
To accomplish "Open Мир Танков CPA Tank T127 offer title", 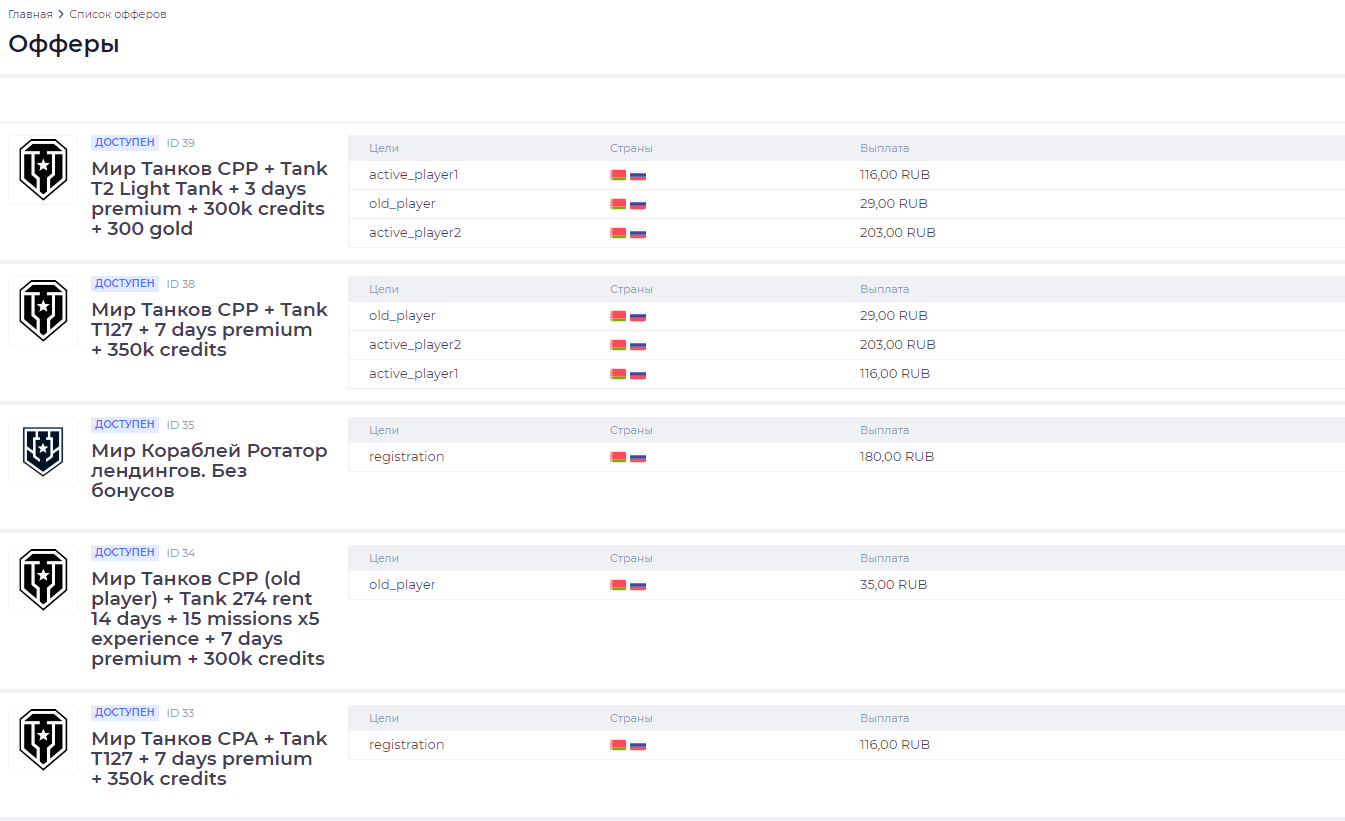I will [209, 759].
